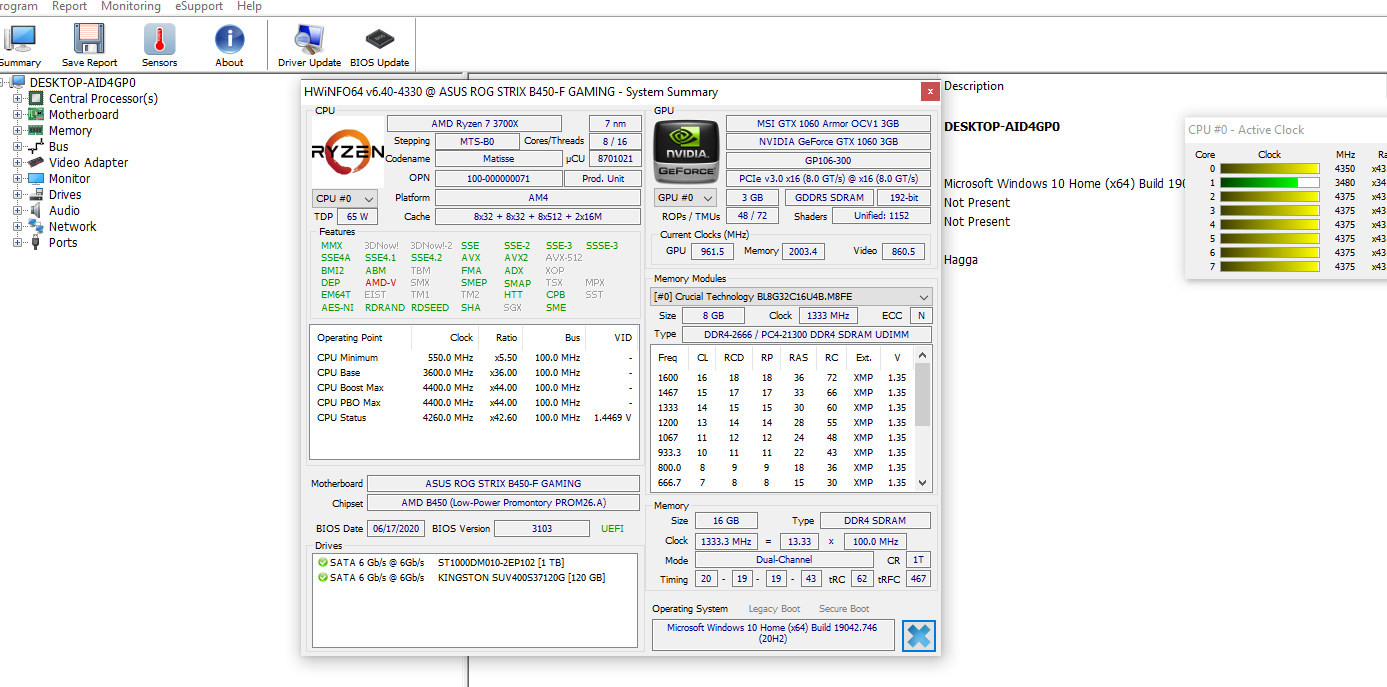Open the memory module Crucial Technology dropdown

(x=791, y=297)
